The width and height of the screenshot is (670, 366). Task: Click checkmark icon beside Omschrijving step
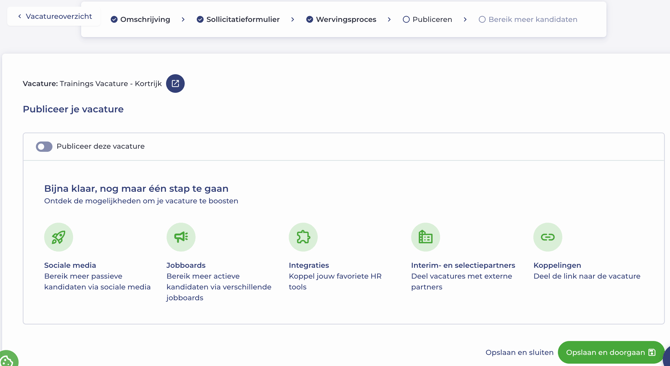(114, 20)
